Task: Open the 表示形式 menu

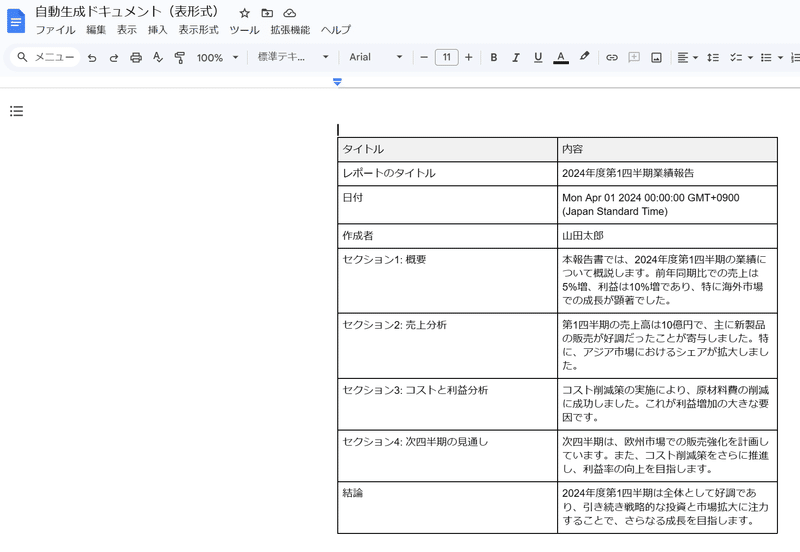Action: (x=198, y=30)
